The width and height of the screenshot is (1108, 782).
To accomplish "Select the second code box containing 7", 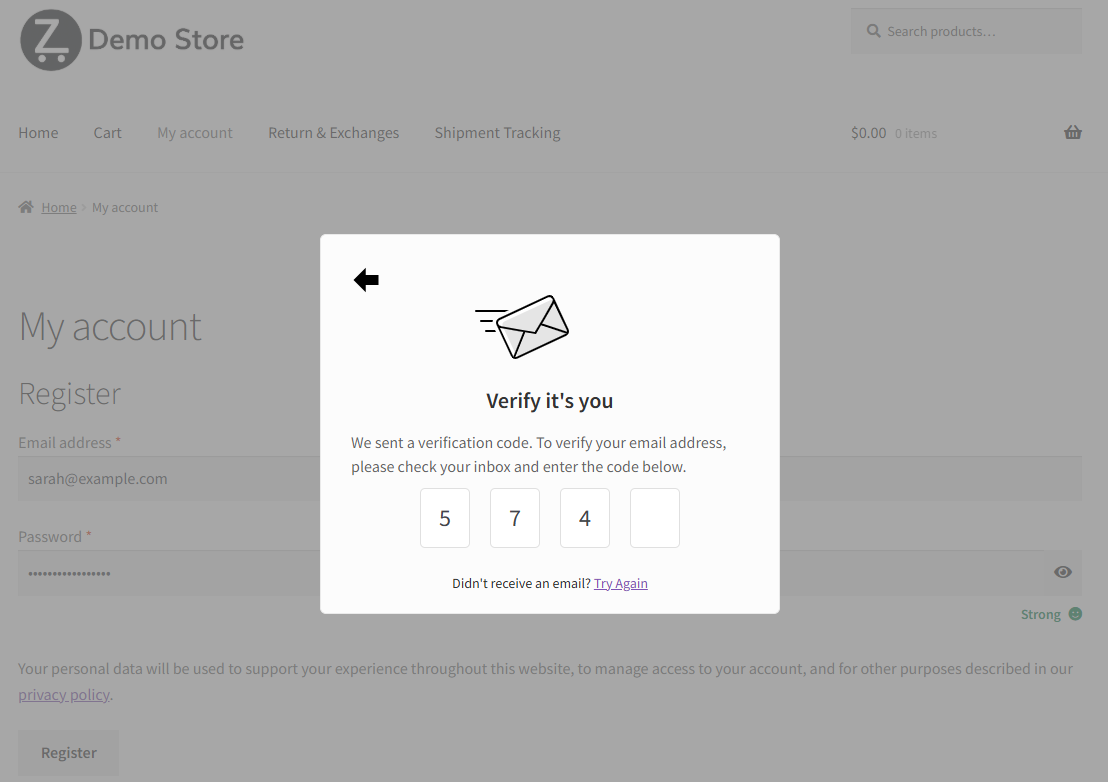I will (x=514, y=518).
